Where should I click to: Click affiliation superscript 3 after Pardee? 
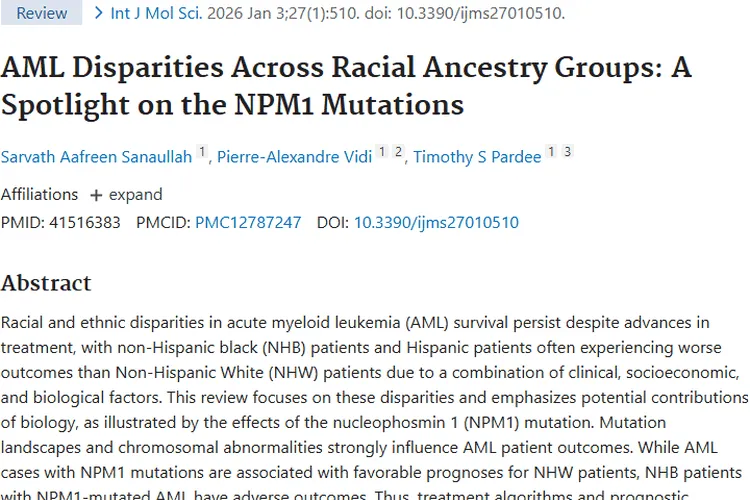point(567,152)
